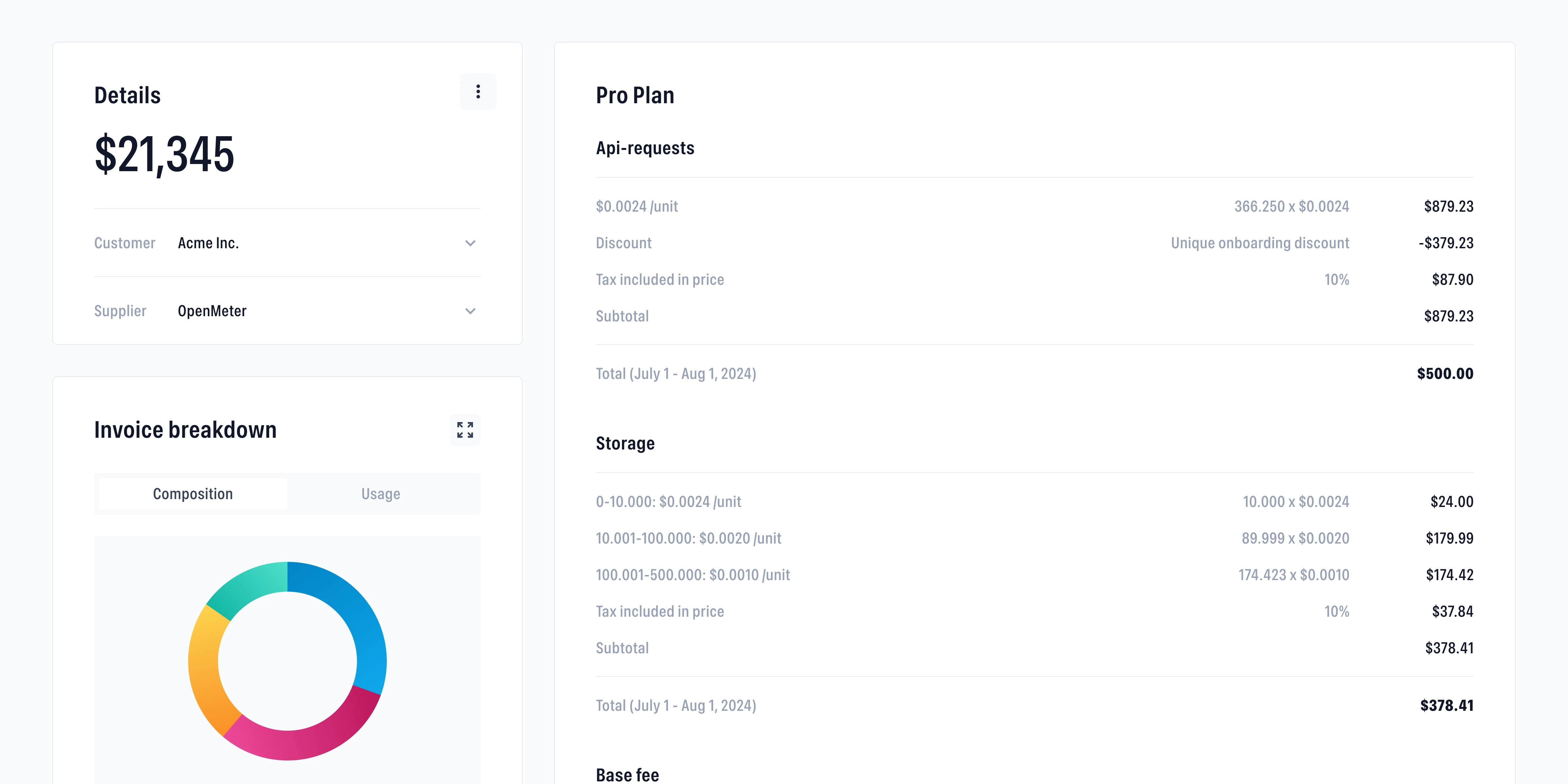The width and height of the screenshot is (1568, 784).
Task: Click the Api-requests section heading
Action: 645,148
